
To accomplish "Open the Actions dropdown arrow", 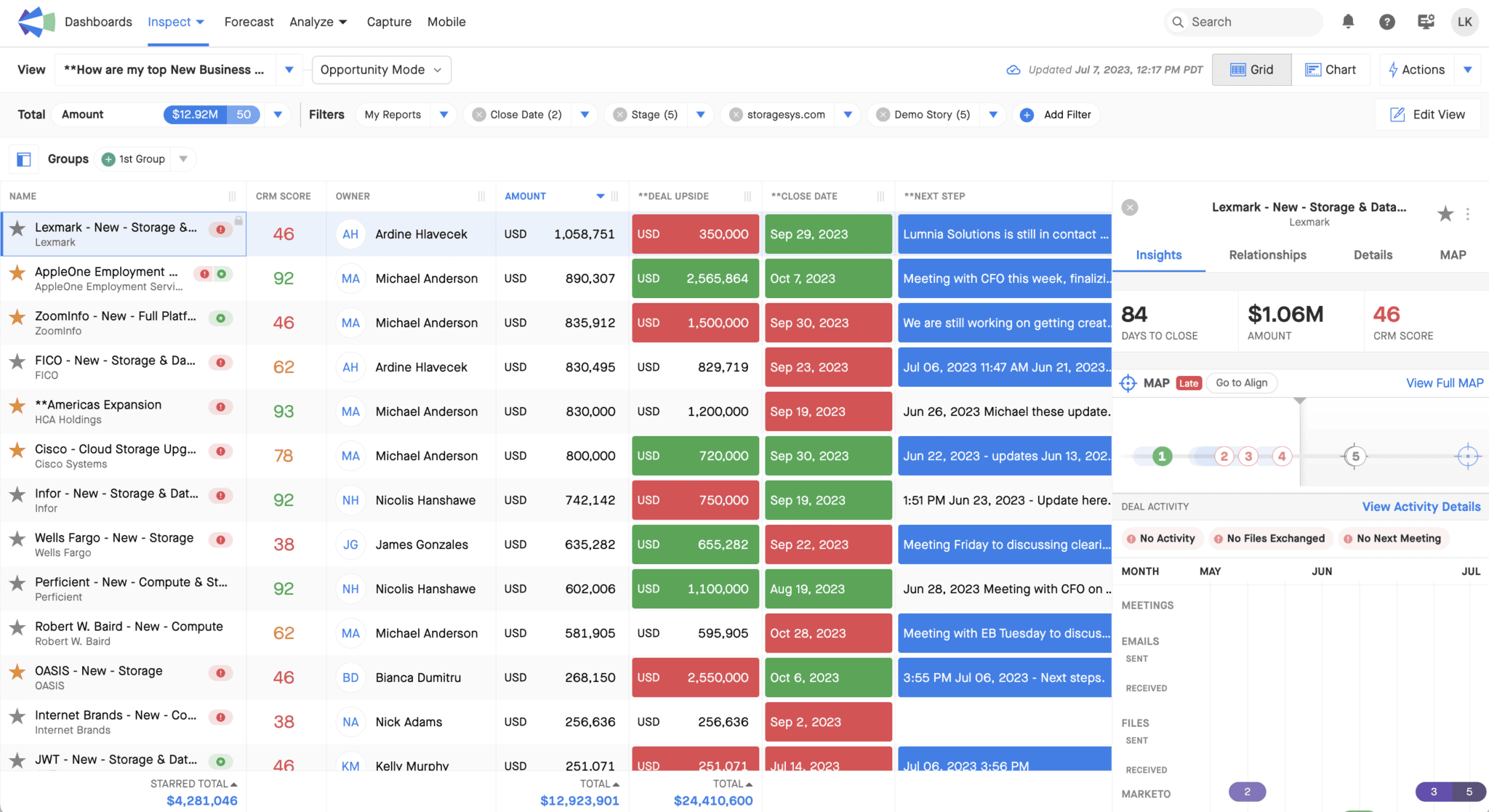I will tap(1468, 70).
